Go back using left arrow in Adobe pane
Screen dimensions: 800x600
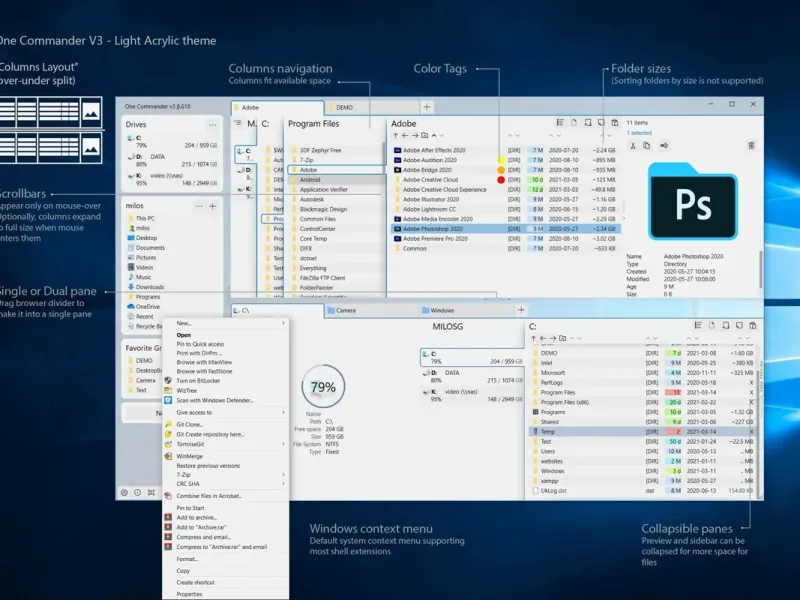coord(405,136)
